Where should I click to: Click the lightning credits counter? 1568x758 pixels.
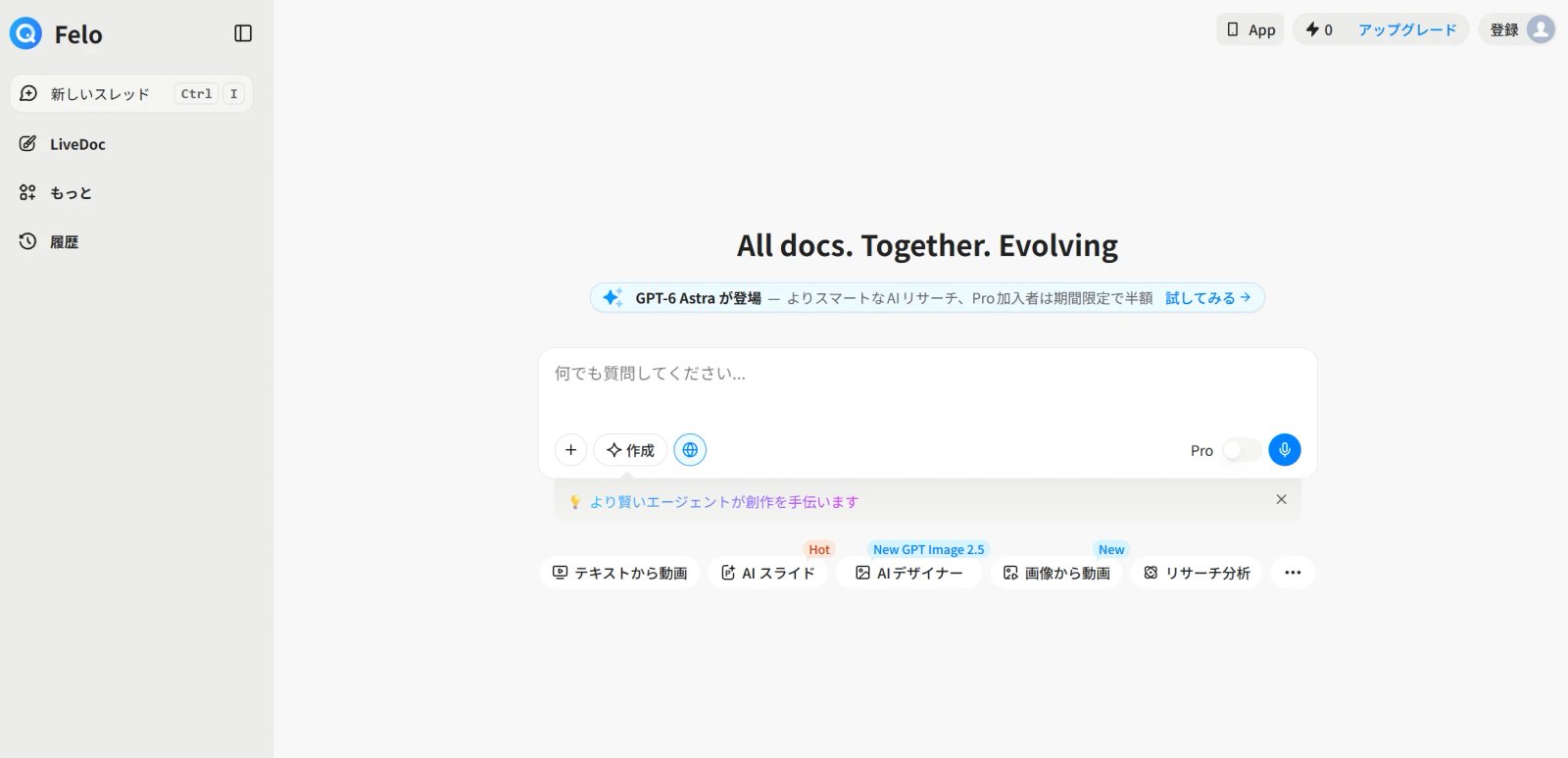coord(1319,29)
